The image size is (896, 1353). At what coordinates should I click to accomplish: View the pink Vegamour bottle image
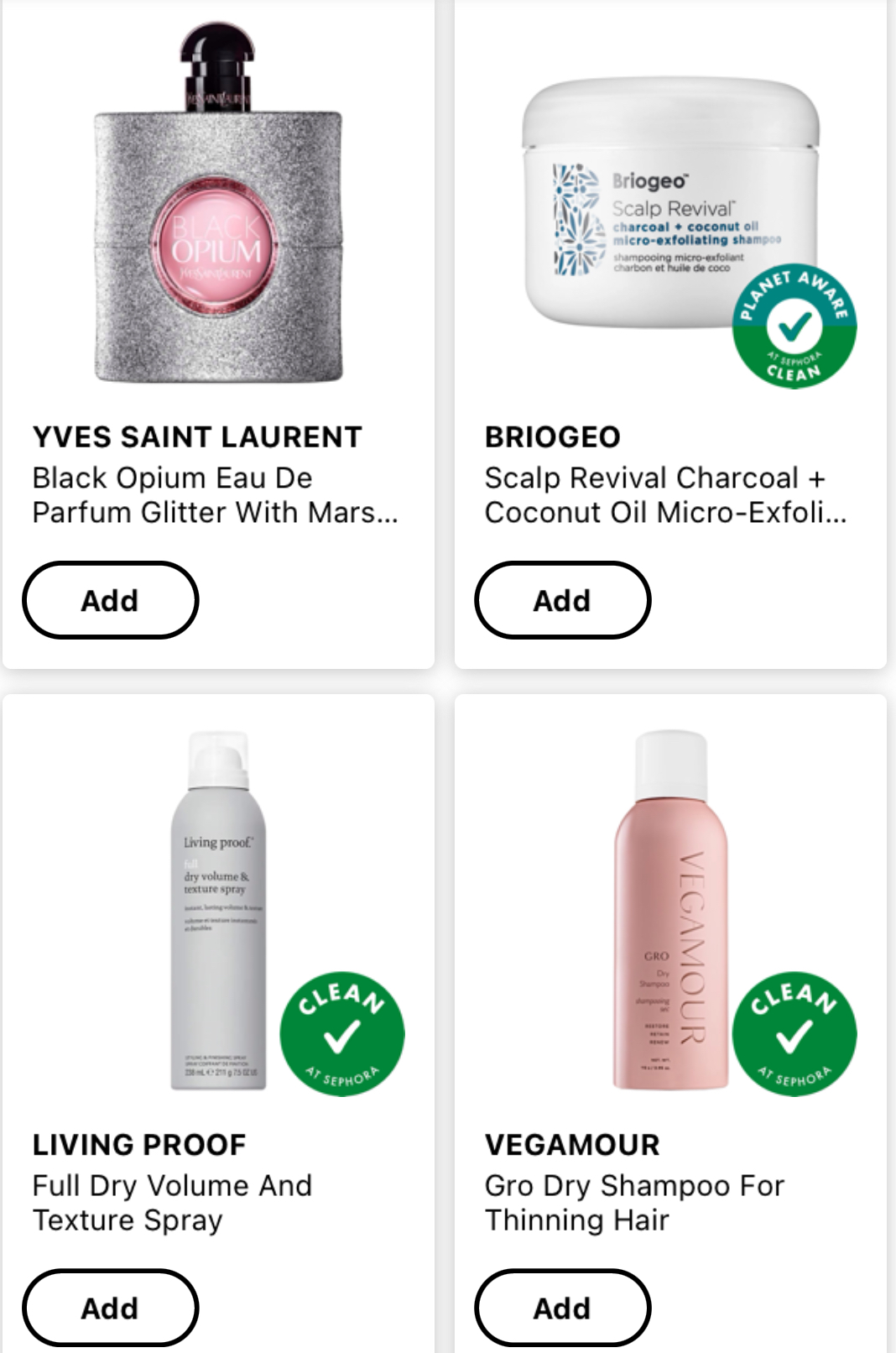pos(669,911)
